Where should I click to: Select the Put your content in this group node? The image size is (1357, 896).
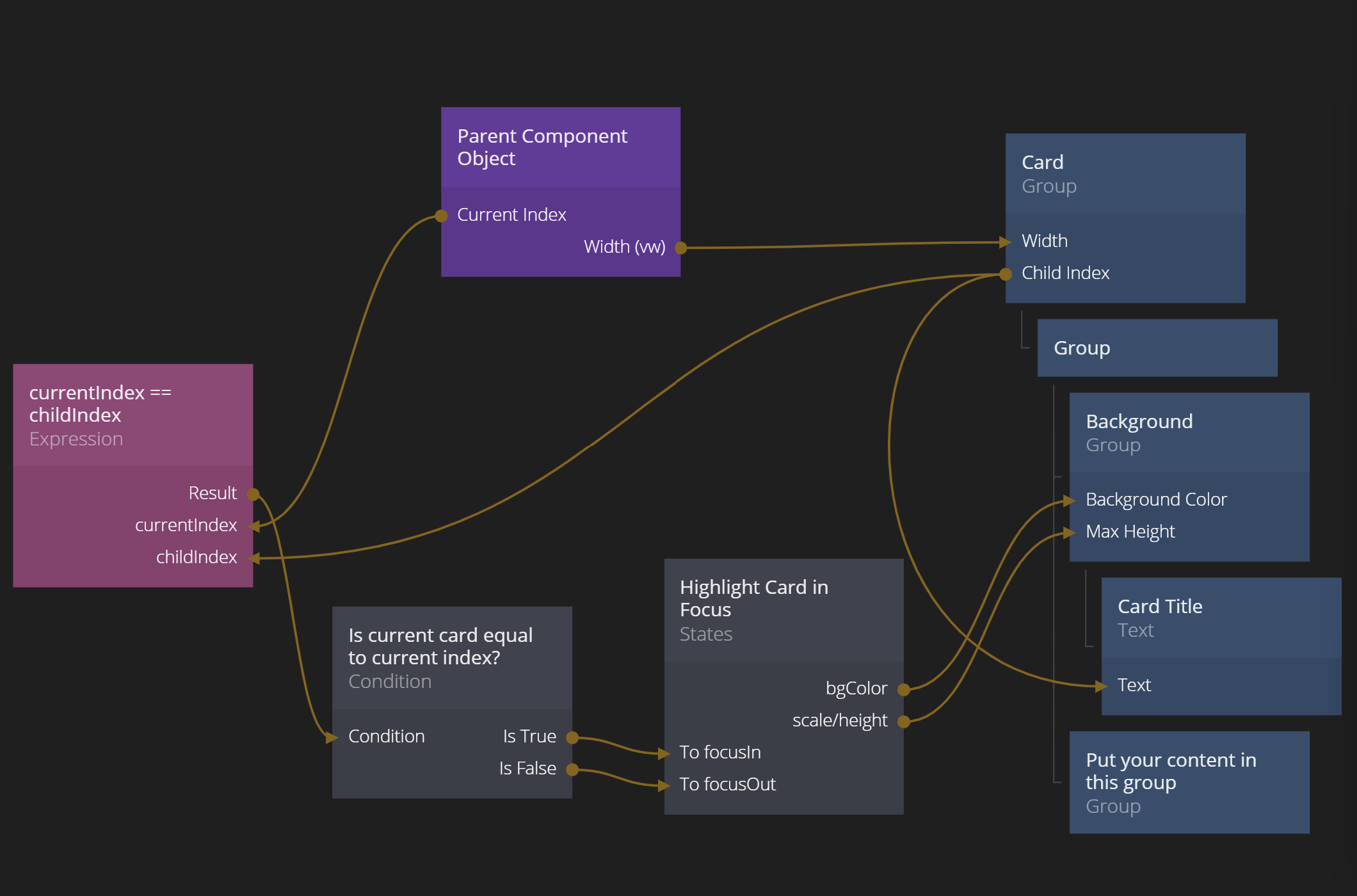click(1189, 782)
